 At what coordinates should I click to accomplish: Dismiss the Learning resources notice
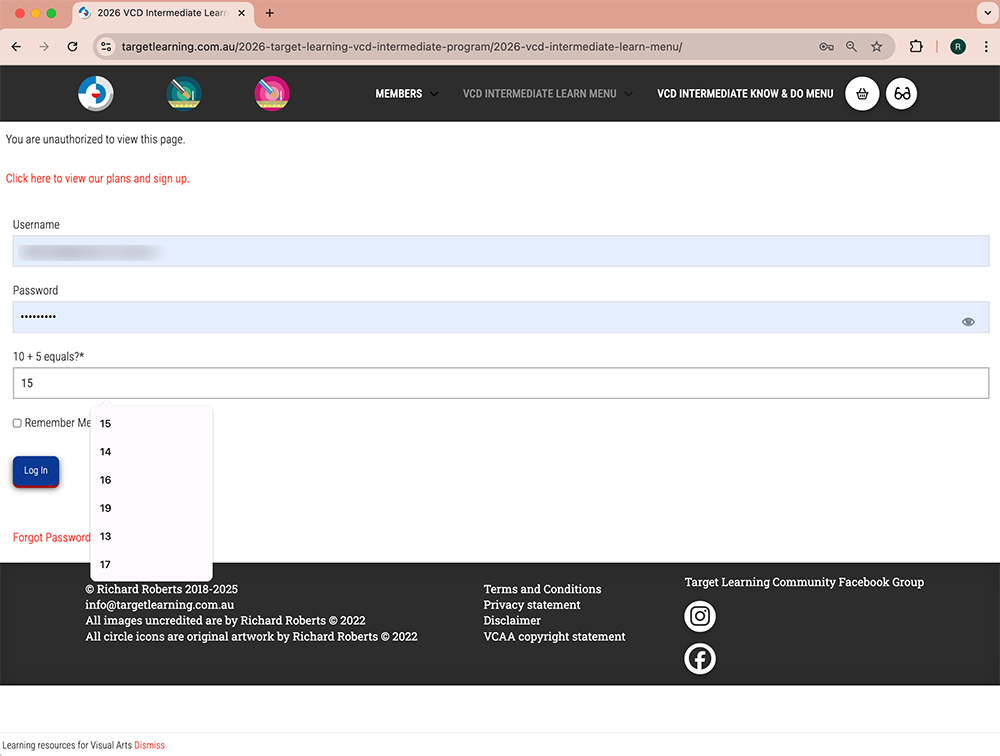click(149, 746)
